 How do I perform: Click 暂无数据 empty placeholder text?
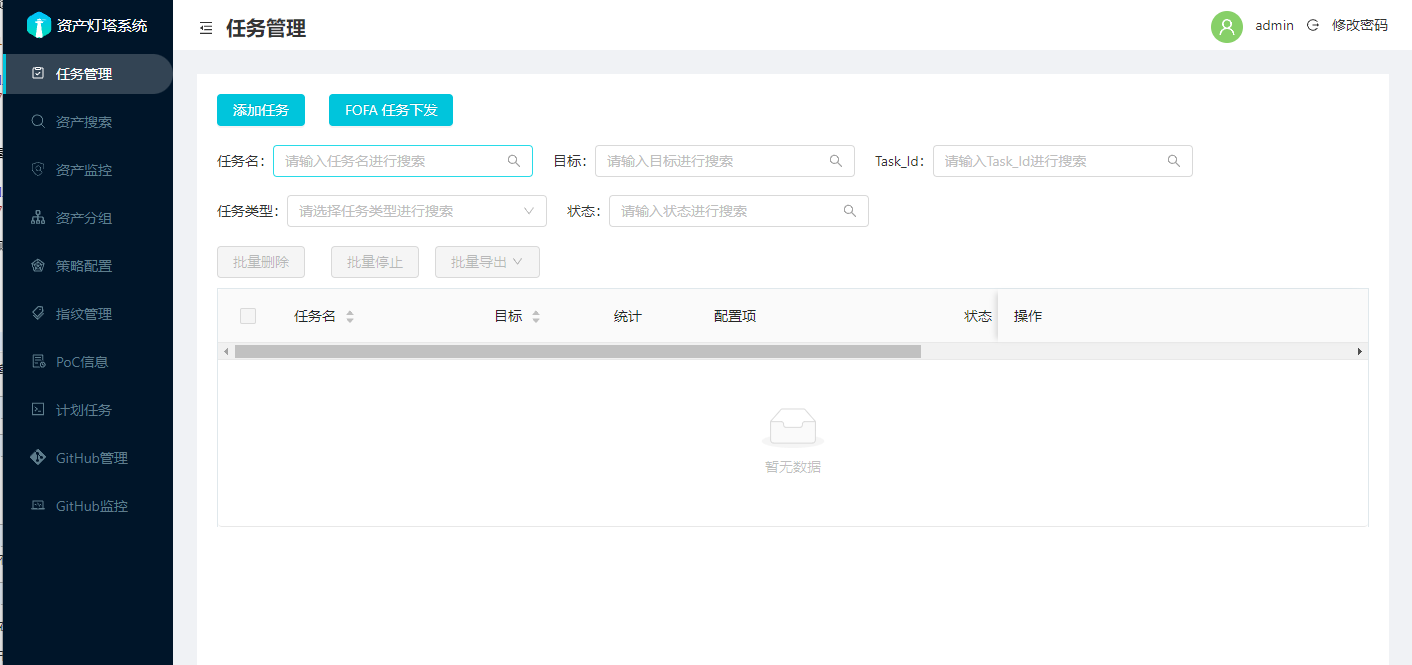tap(793, 467)
